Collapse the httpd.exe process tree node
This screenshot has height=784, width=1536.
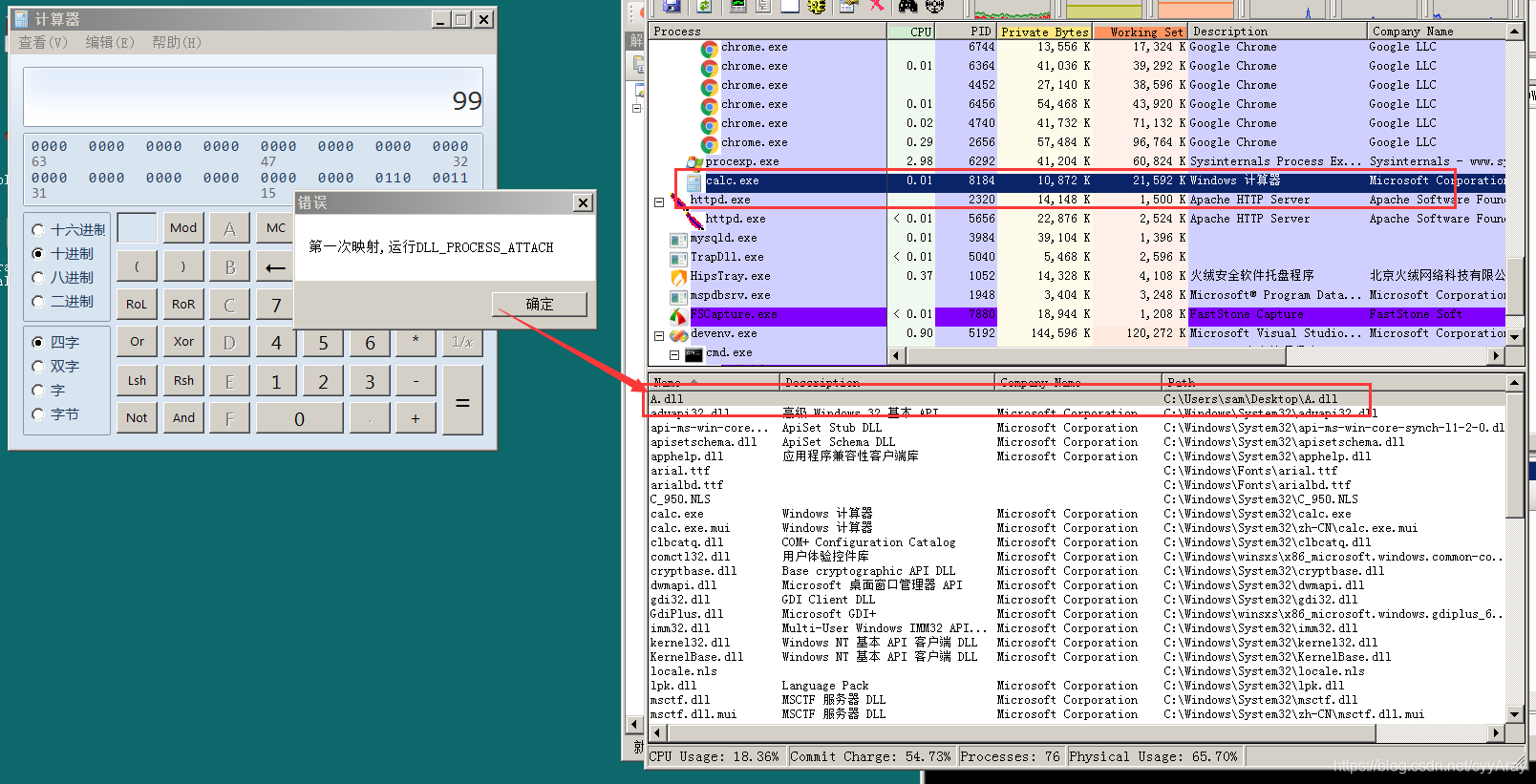pyautogui.click(x=659, y=202)
